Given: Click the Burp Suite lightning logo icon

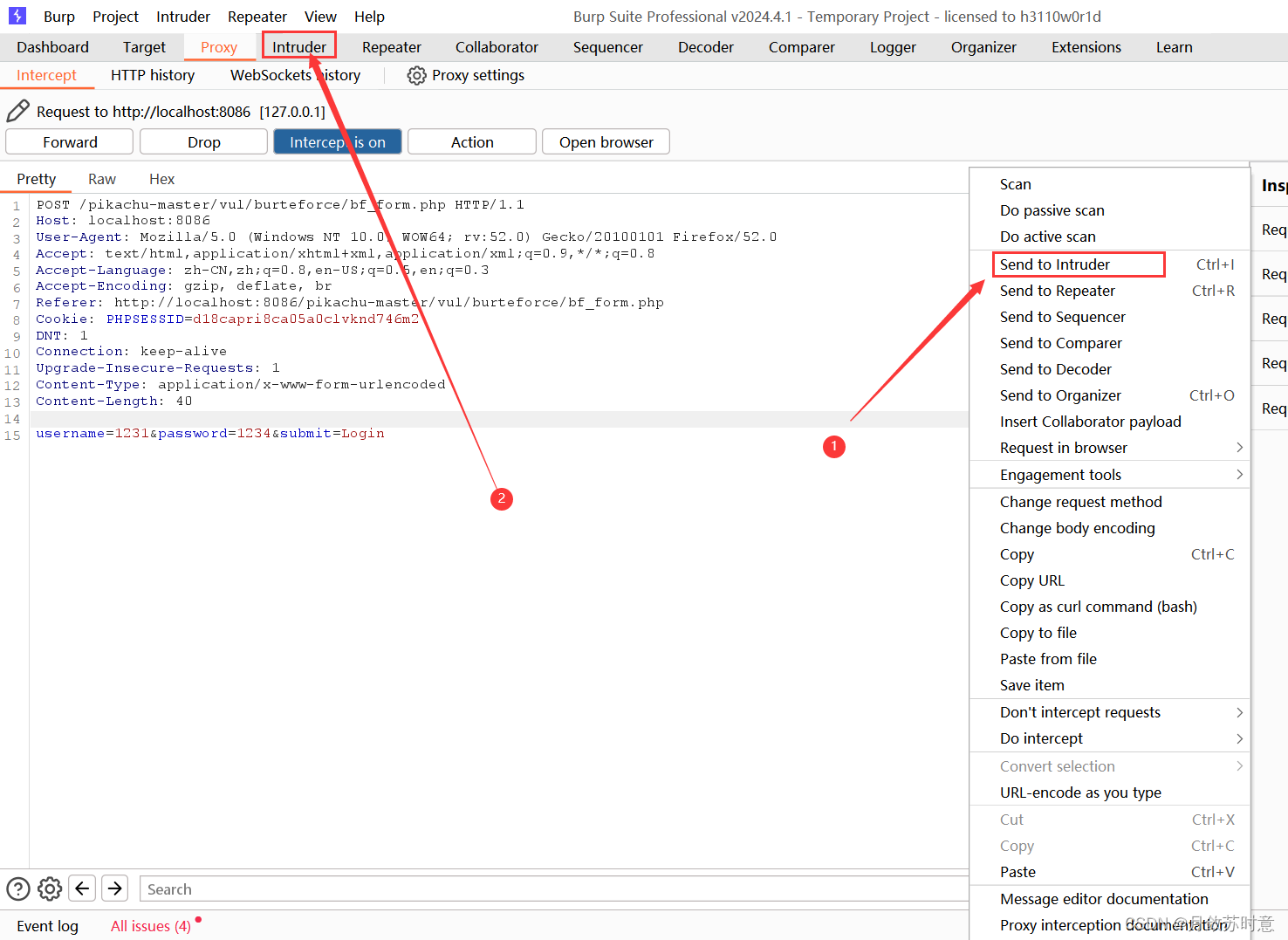Looking at the screenshot, I should (17, 16).
